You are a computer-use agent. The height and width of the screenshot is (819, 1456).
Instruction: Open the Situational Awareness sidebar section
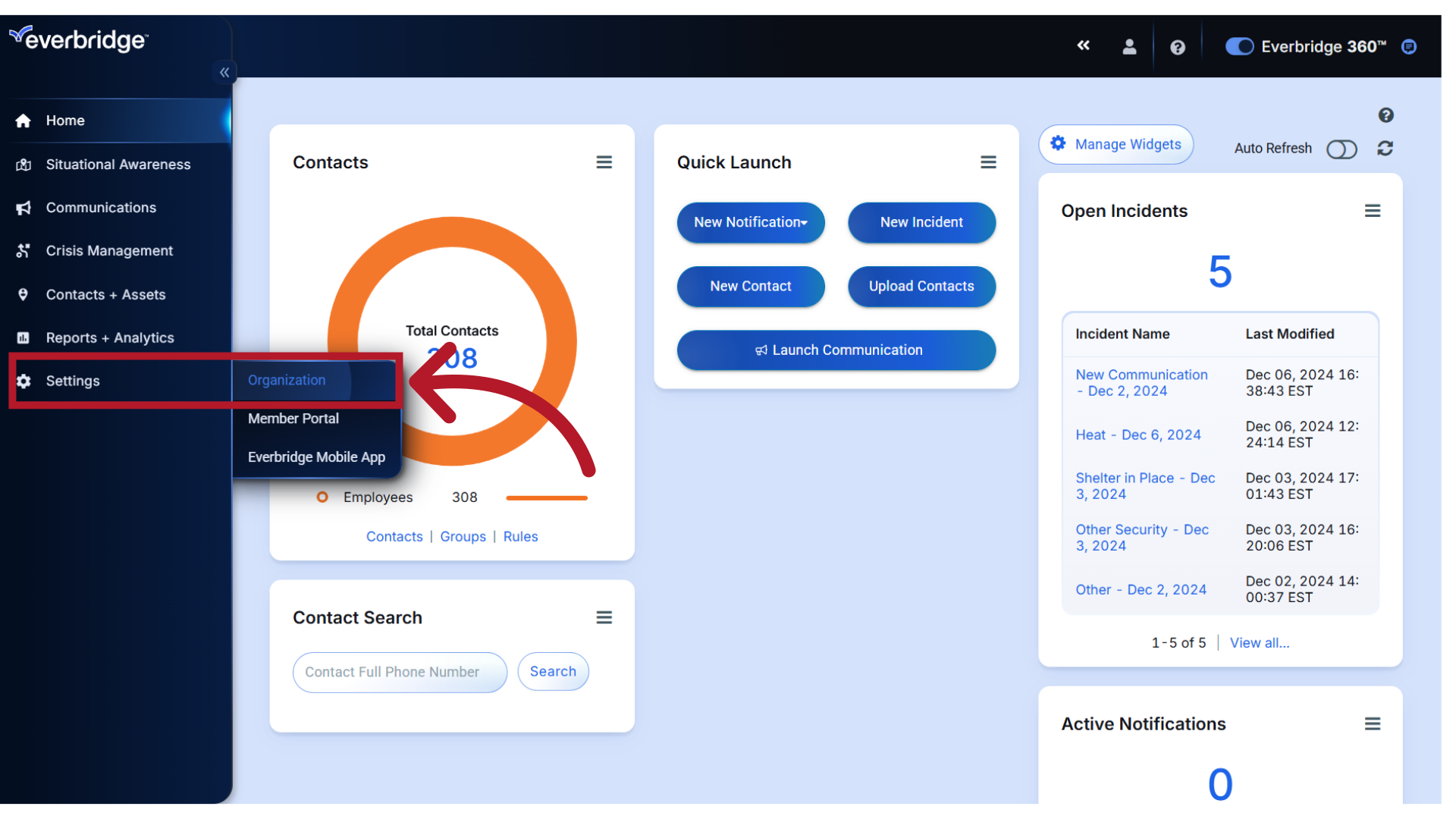point(118,164)
